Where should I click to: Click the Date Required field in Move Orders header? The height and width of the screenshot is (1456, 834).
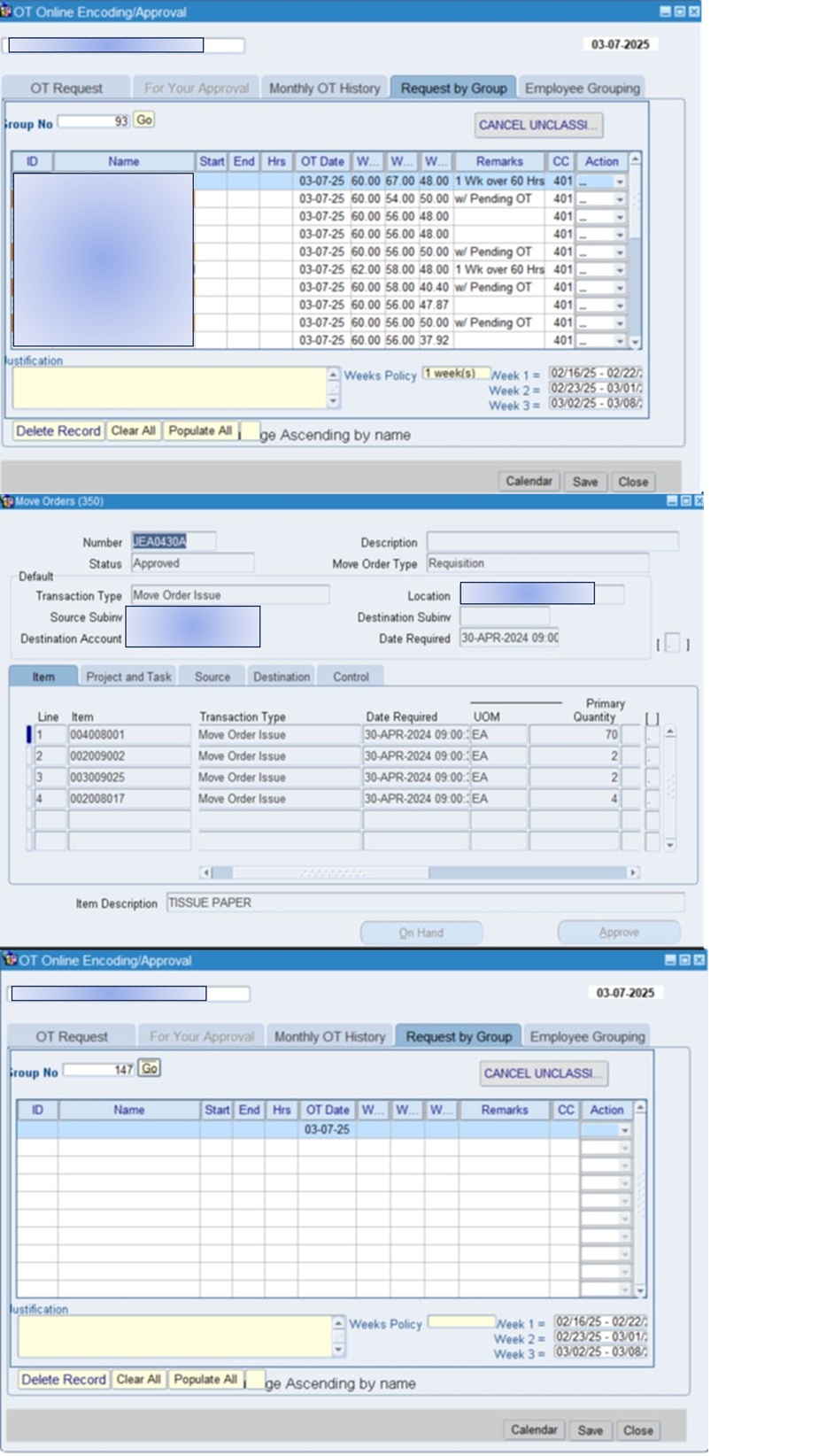(x=509, y=638)
